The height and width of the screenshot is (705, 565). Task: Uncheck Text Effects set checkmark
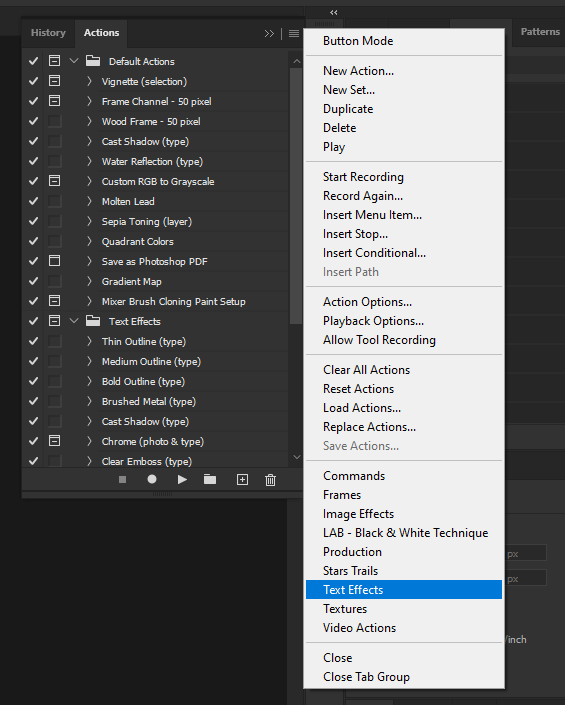click(33, 321)
